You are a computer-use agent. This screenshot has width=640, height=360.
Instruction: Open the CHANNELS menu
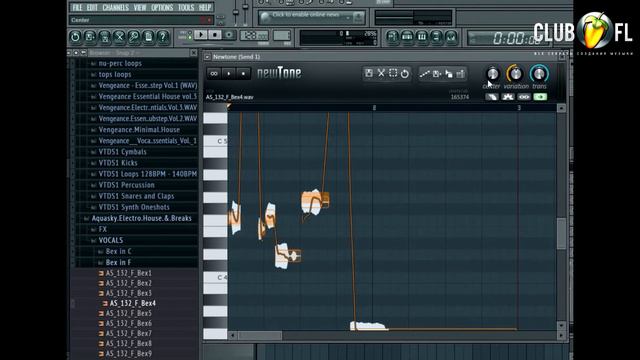(x=116, y=7)
